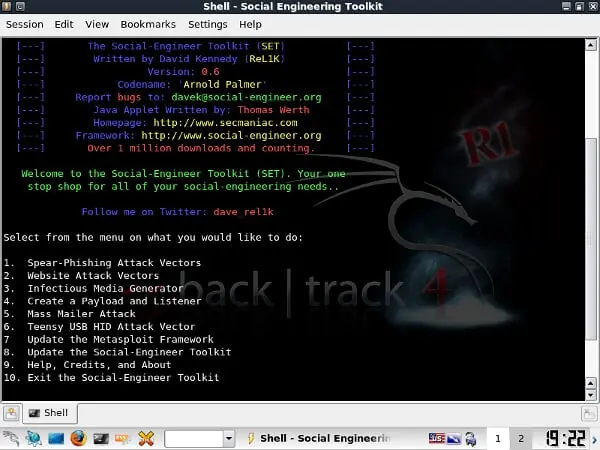Click the panel hide arrow right of the clock
The height and width of the screenshot is (450, 600).
pos(595,440)
